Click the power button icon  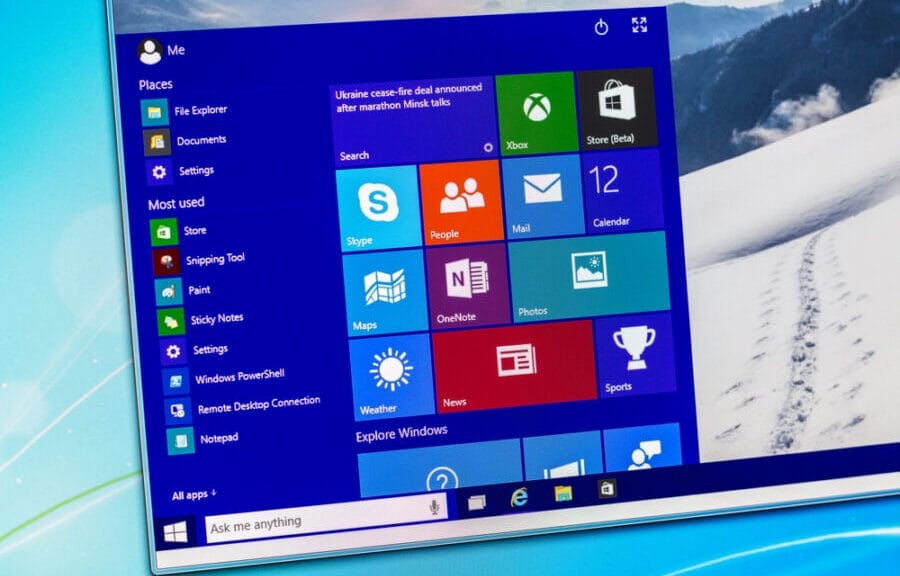point(601,27)
